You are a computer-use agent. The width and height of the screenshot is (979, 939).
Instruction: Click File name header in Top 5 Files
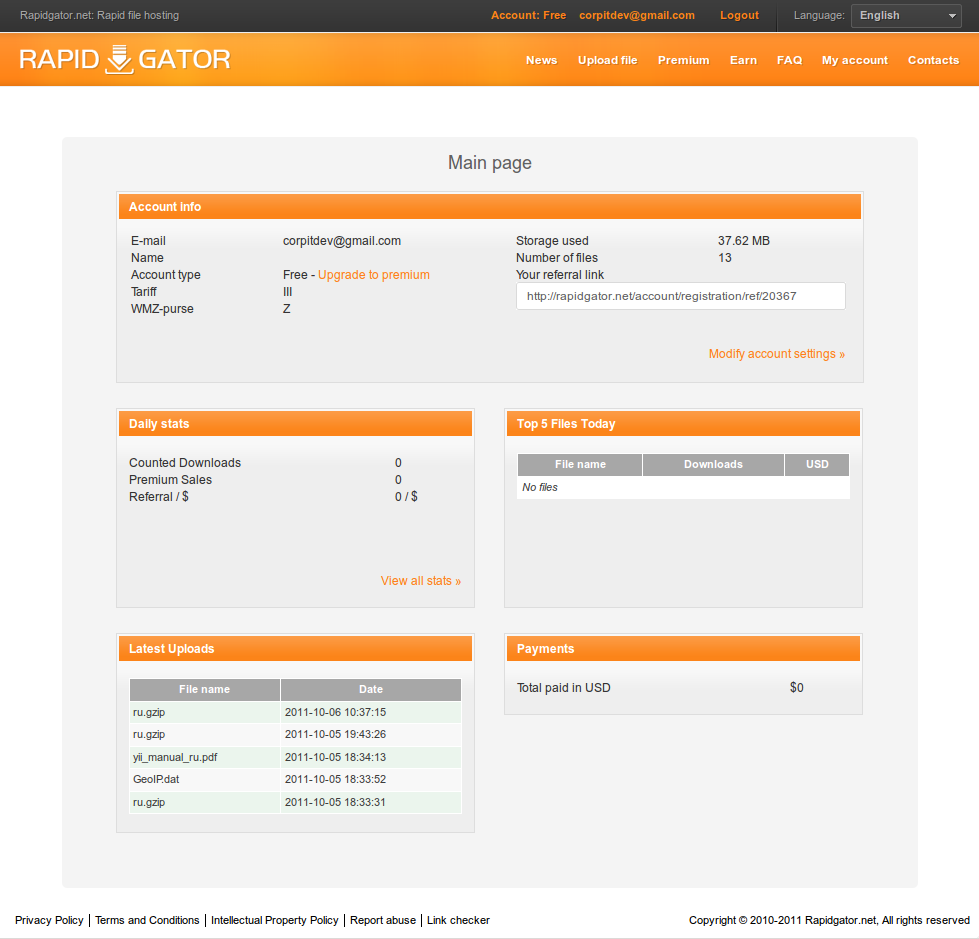tap(580, 465)
